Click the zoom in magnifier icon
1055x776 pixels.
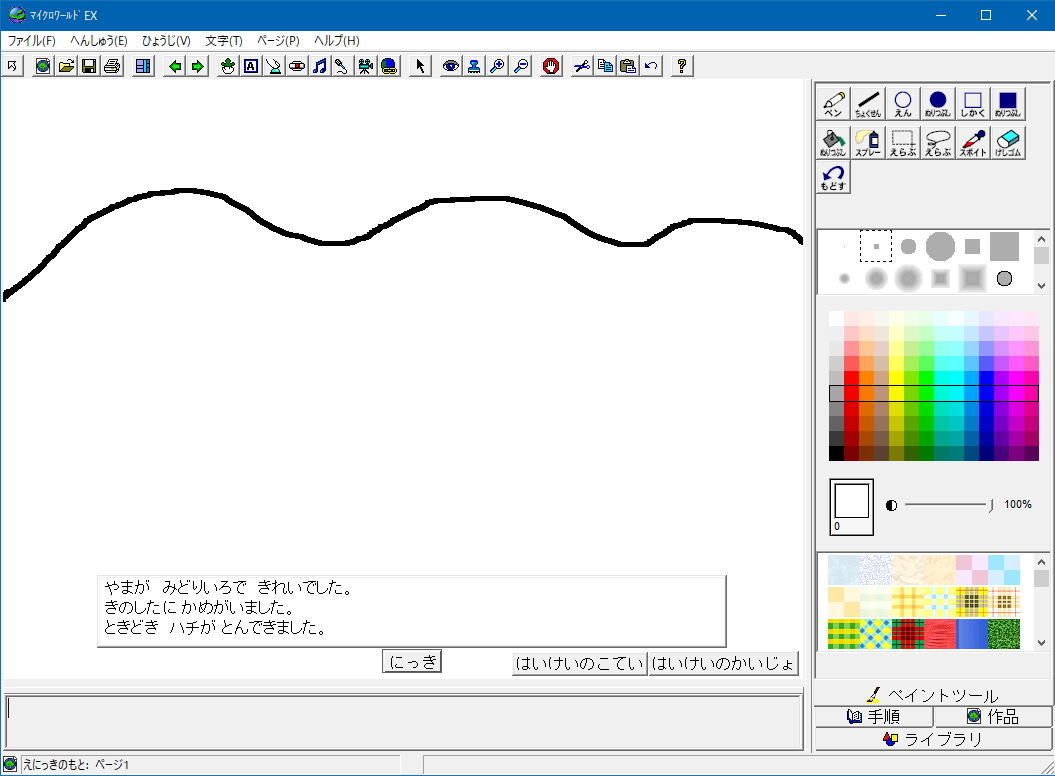coord(497,66)
